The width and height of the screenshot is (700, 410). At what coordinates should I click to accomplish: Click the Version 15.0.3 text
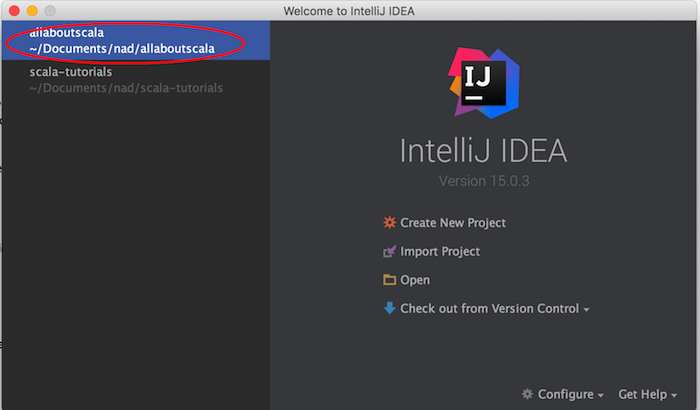click(484, 181)
